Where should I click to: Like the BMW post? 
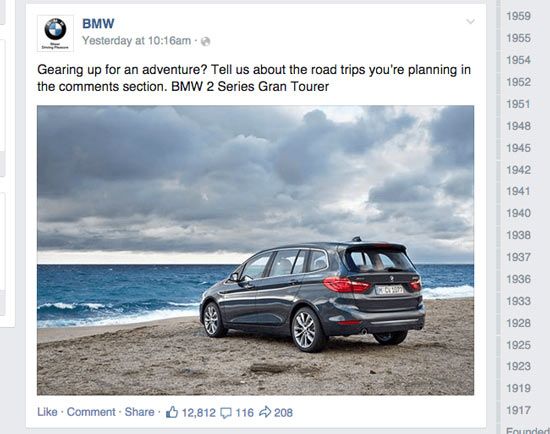[47, 412]
